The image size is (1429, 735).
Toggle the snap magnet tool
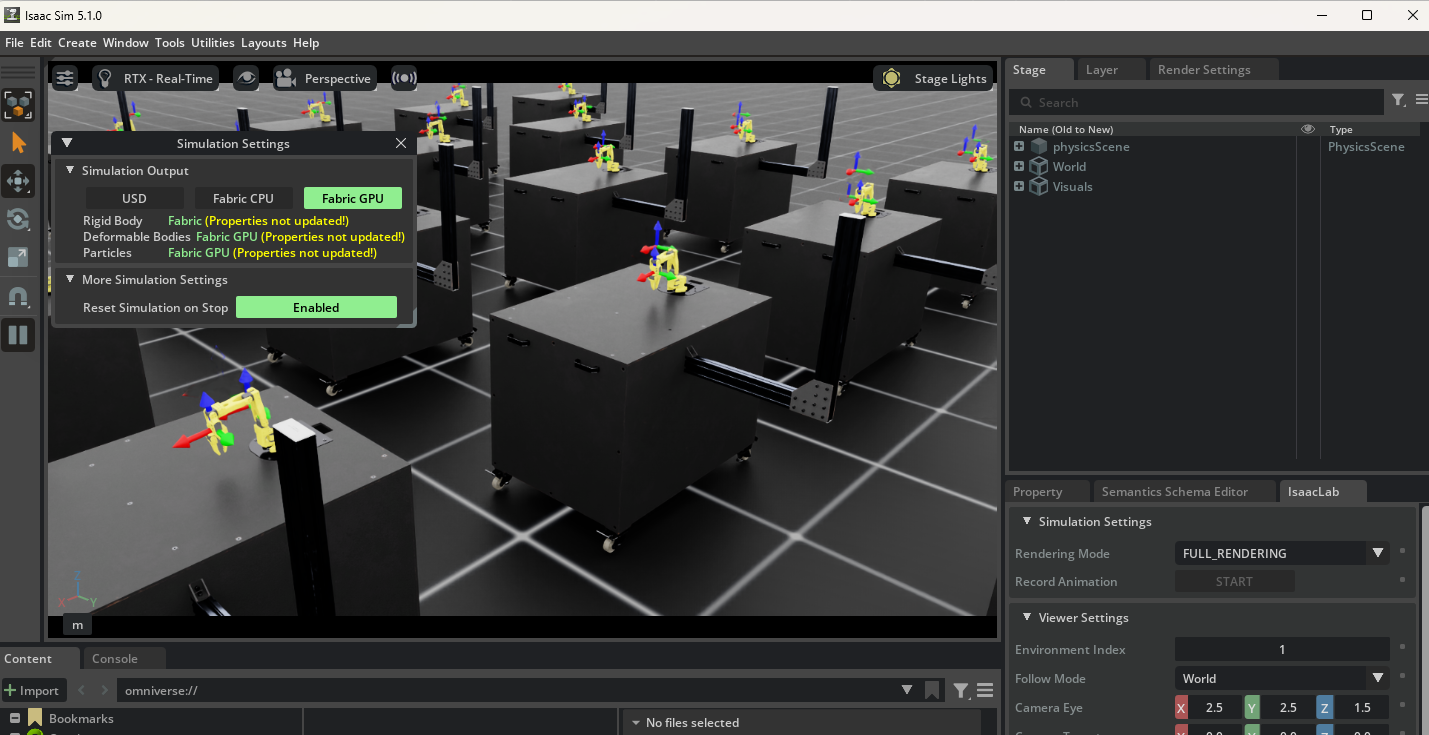tap(17, 296)
